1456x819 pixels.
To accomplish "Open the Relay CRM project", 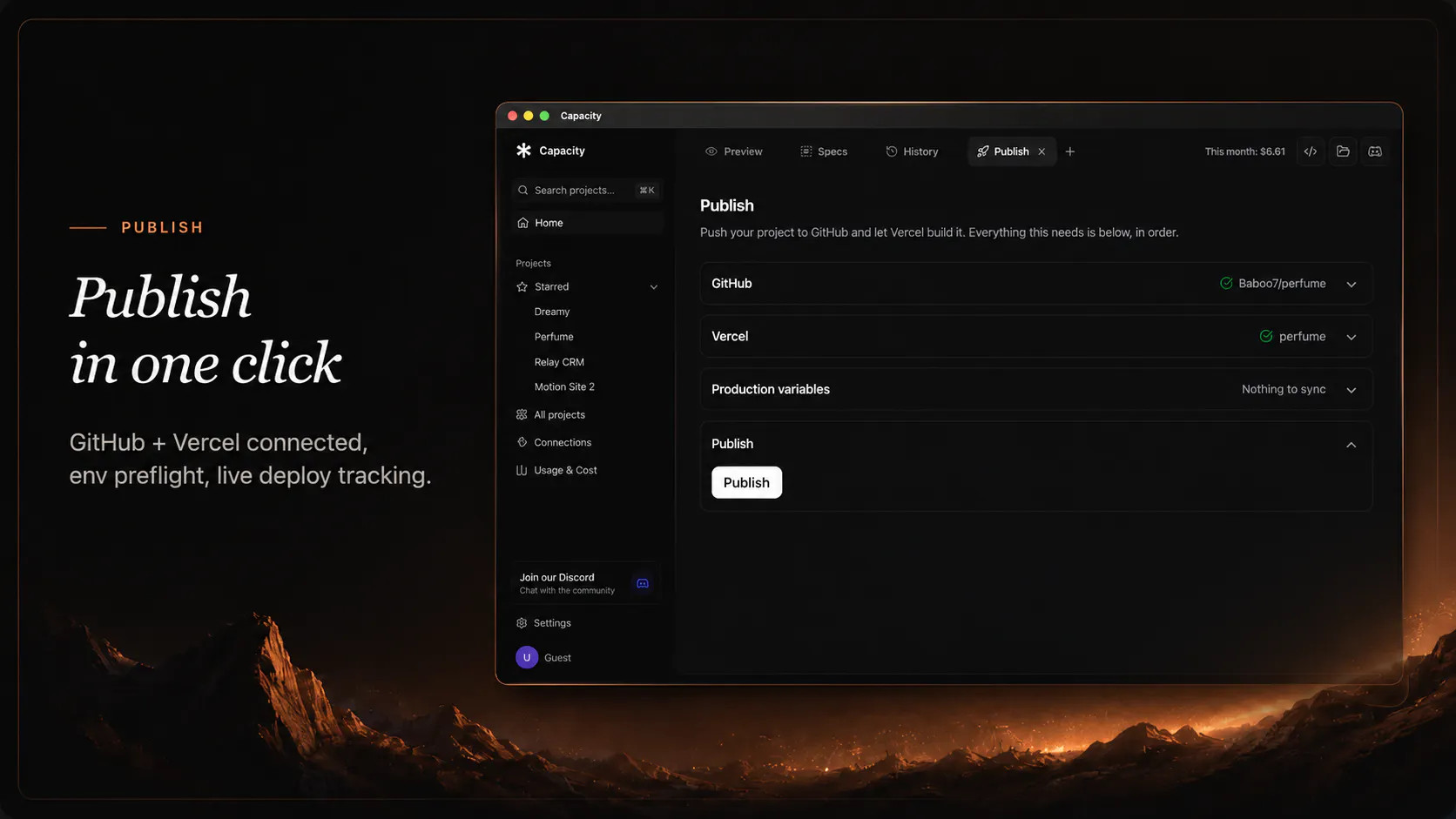I will pos(559,362).
